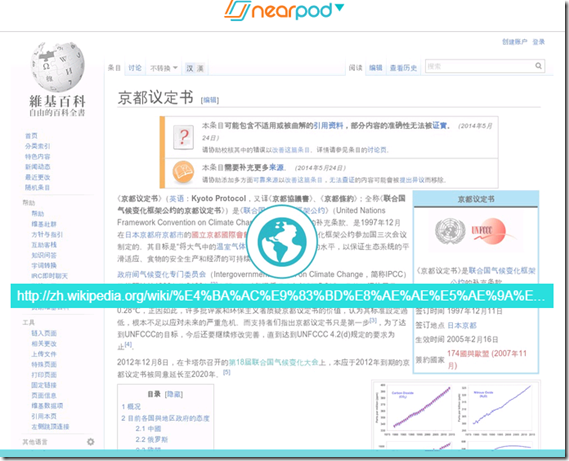This screenshot has width=569, height=461.
Task: Click 日本京都 link in infobox
Action: 462,325
